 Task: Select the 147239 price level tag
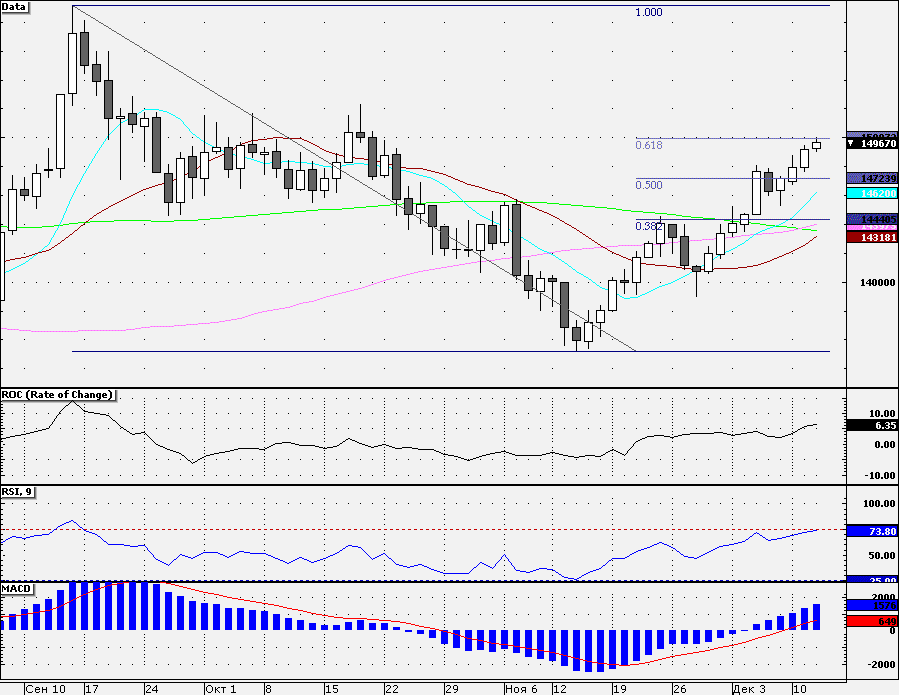[872, 178]
